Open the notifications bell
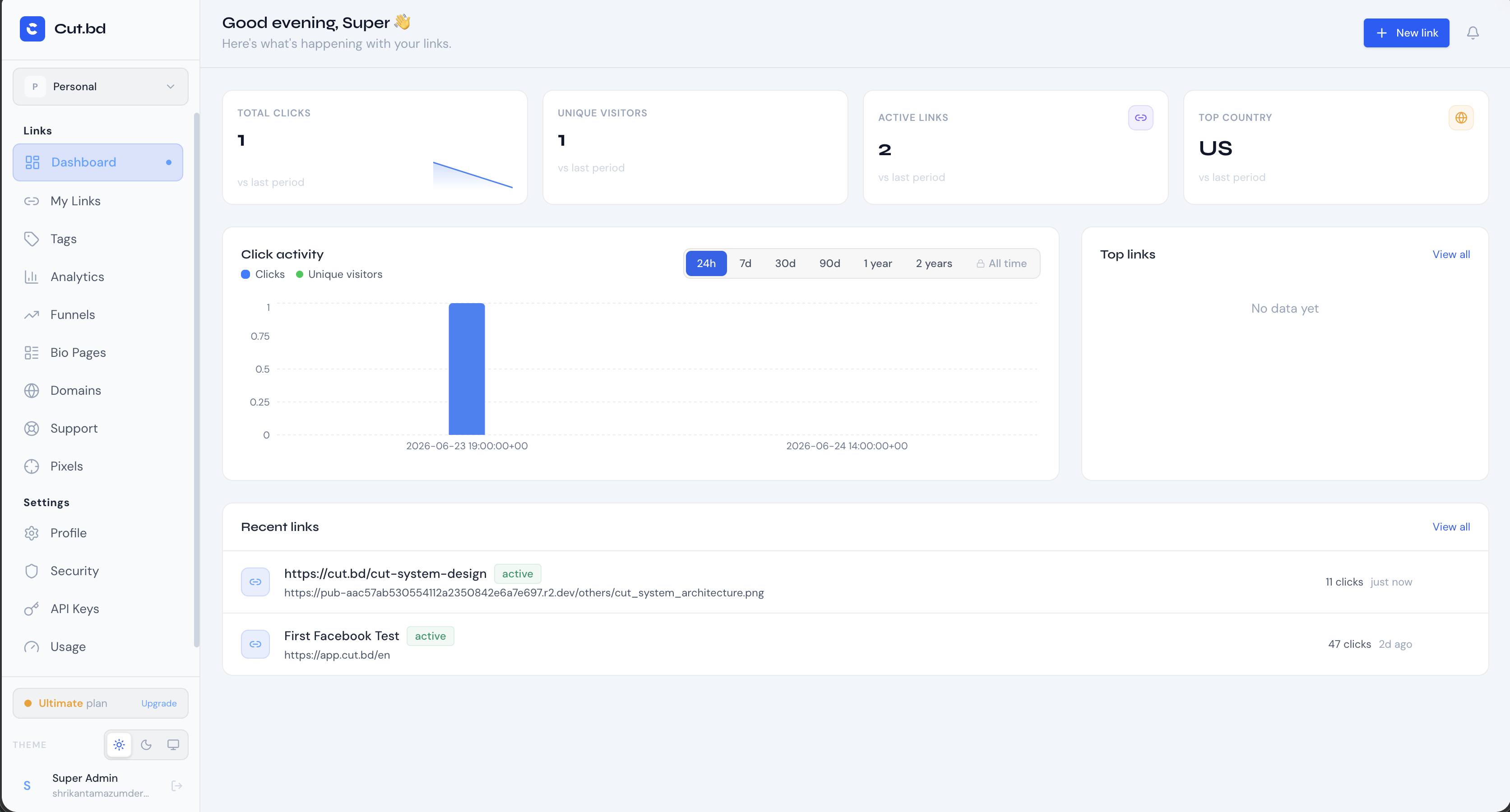 [1473, 33]
